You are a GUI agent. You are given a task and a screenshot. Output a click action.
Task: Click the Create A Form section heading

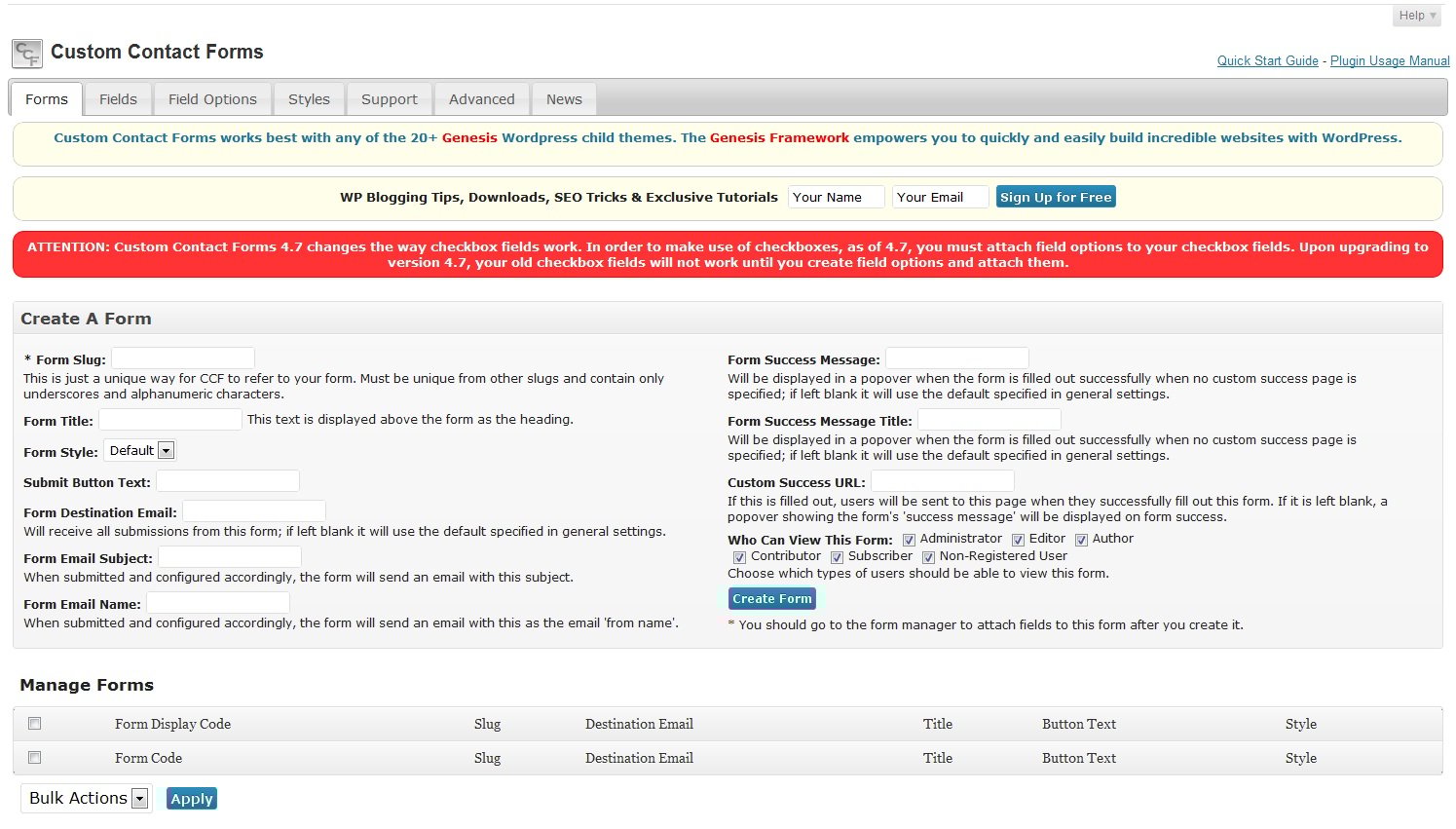tap(86, 319)
